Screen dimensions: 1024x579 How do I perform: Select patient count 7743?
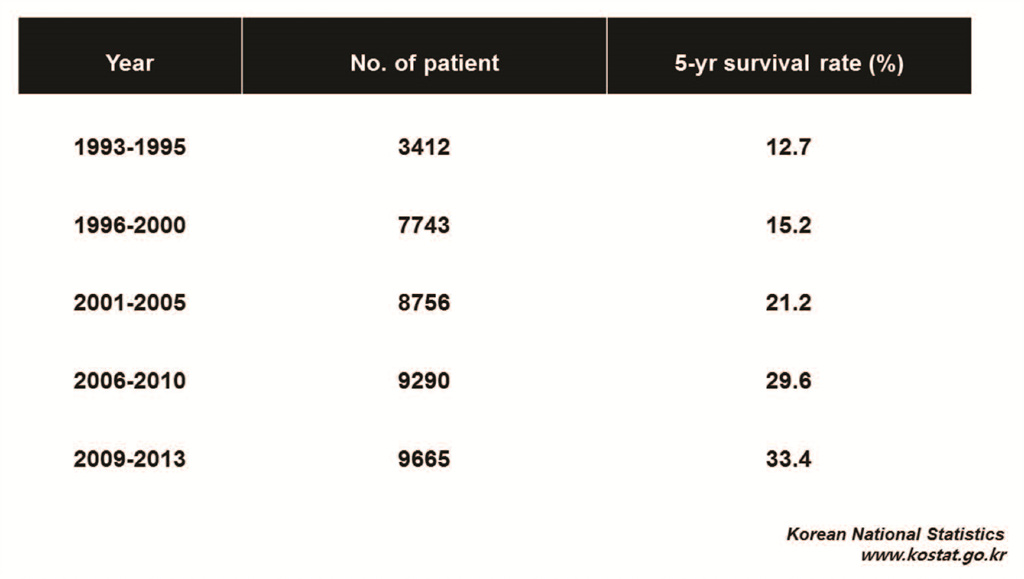pyautogui.click(x=424, y=226)
